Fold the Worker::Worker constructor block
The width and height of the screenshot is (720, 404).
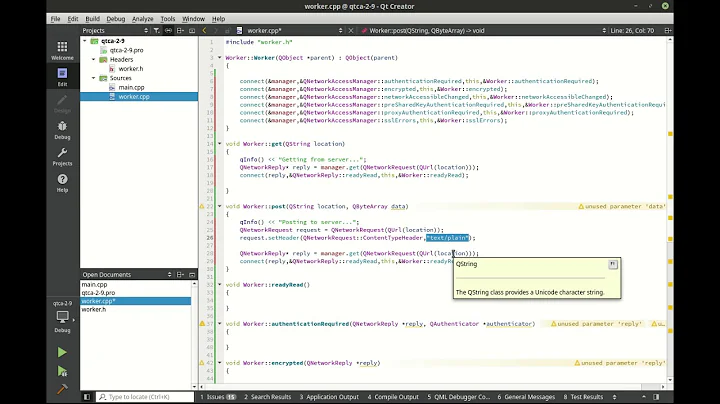pos(219,58)
